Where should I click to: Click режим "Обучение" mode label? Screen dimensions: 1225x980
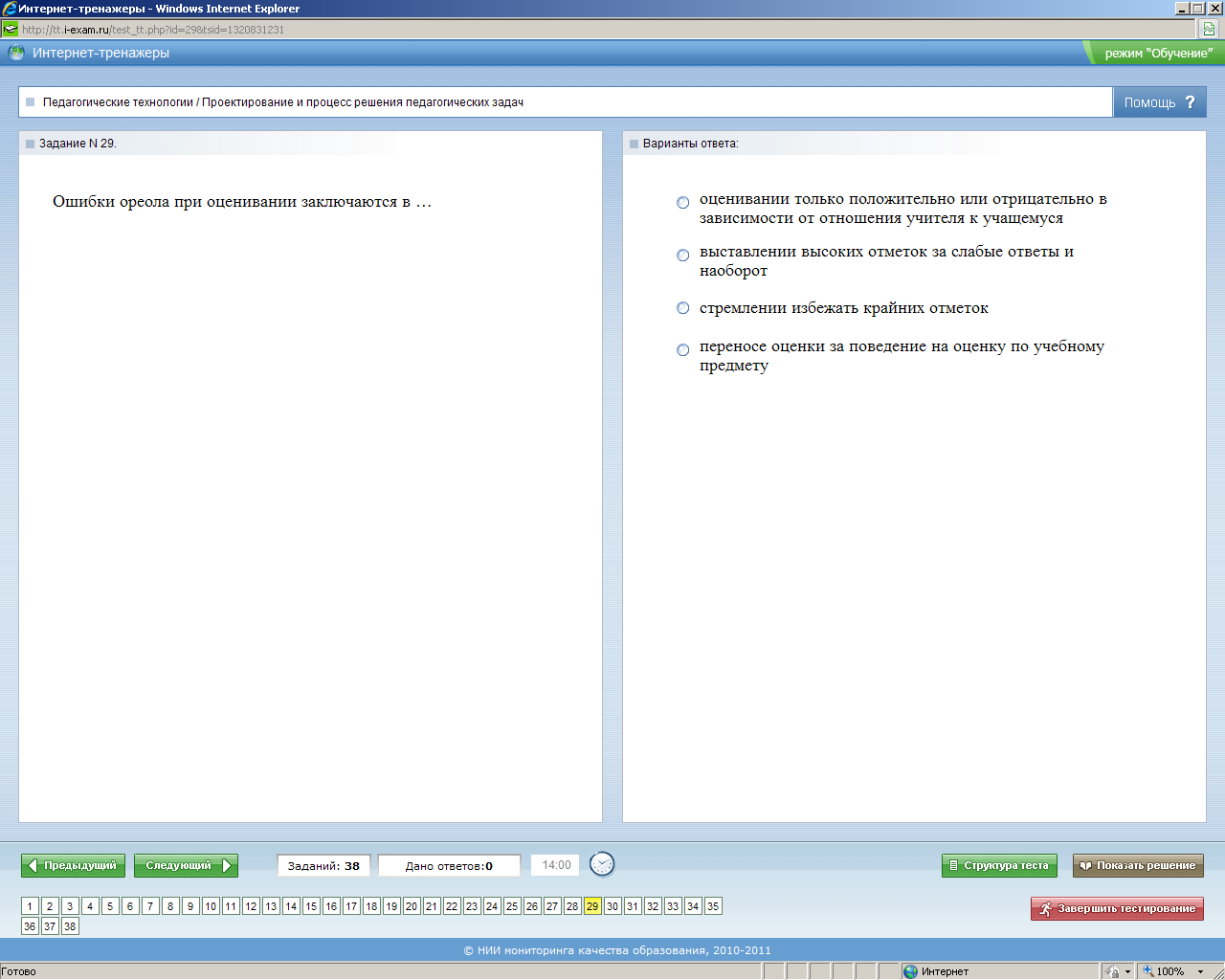pos(1158,54)
